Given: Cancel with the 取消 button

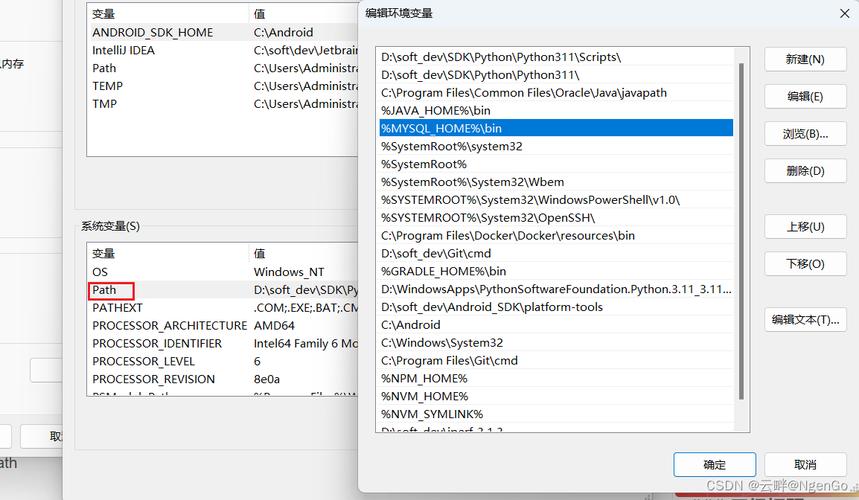Looking at the screenshot, I should pyautogui.click(x=805, y=464).
